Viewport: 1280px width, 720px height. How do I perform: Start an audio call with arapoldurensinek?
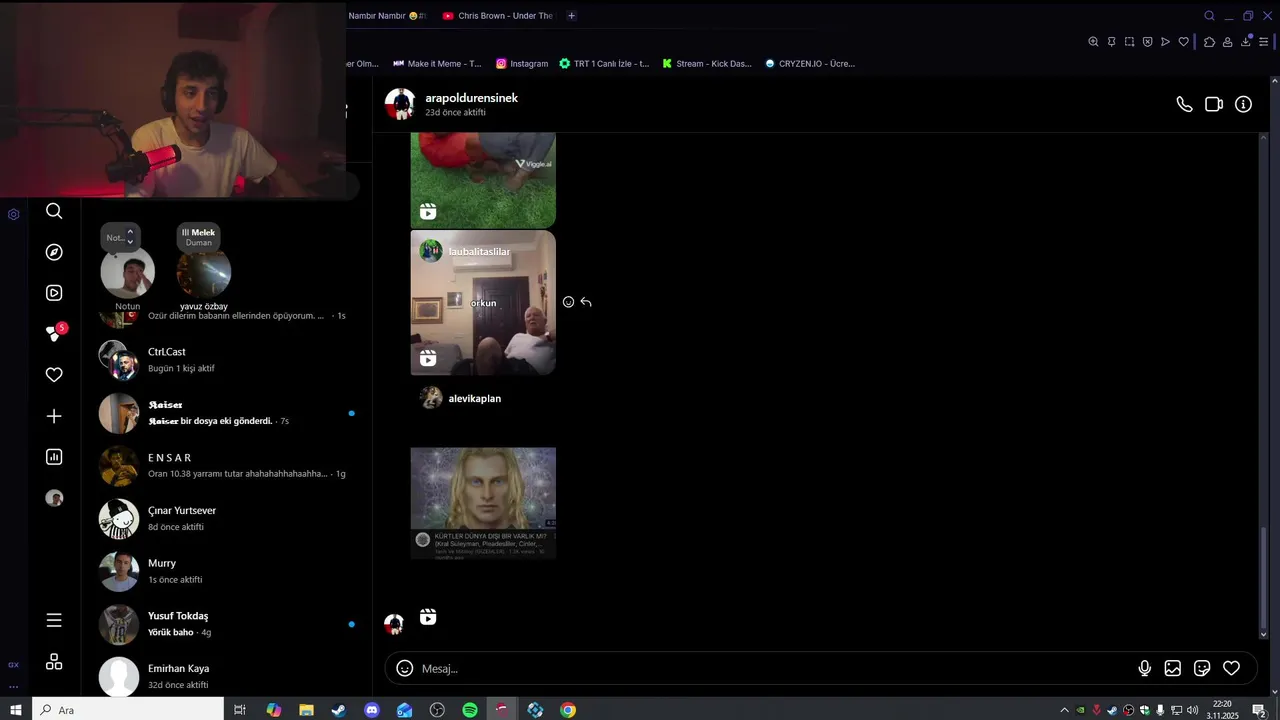click(x=1184, y=104)
